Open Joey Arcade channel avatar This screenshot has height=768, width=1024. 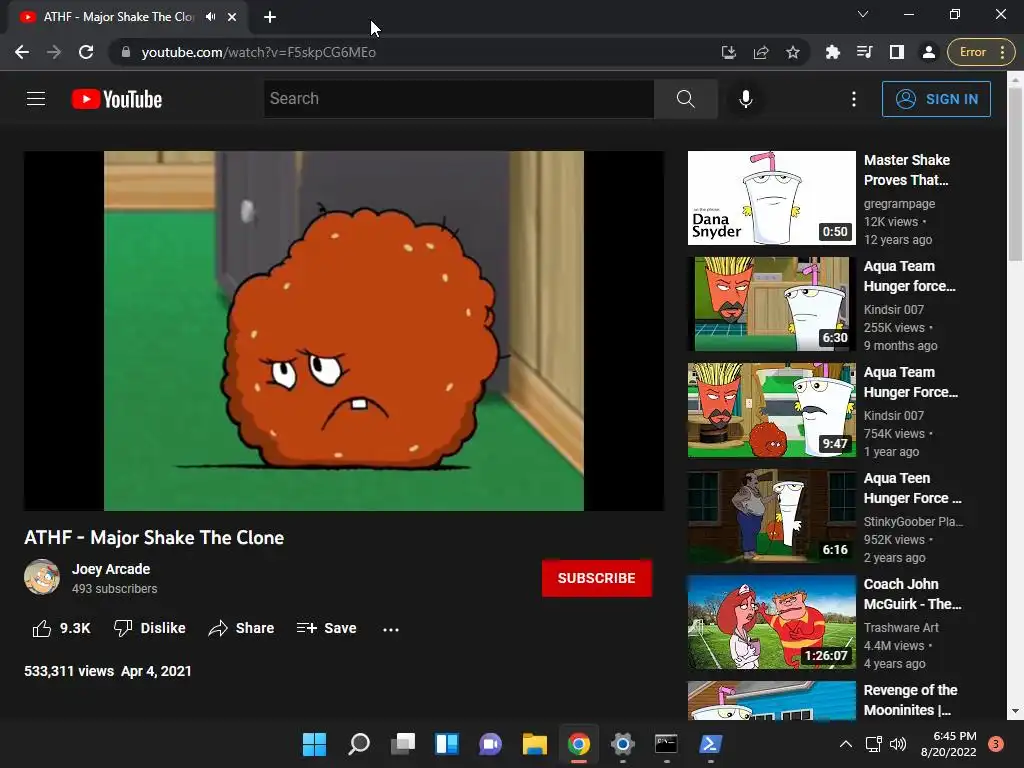pyautogui.click(x=42, y=577)
